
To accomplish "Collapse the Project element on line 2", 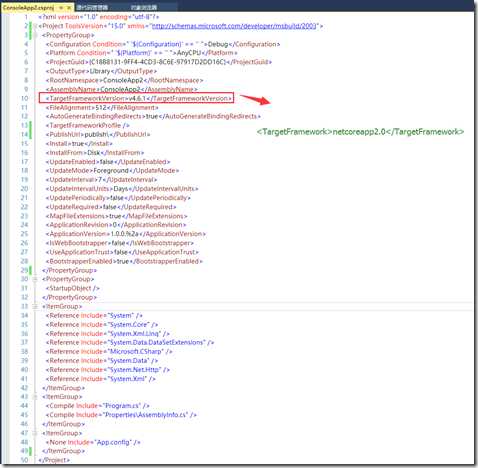I will (x=35, y=26).
